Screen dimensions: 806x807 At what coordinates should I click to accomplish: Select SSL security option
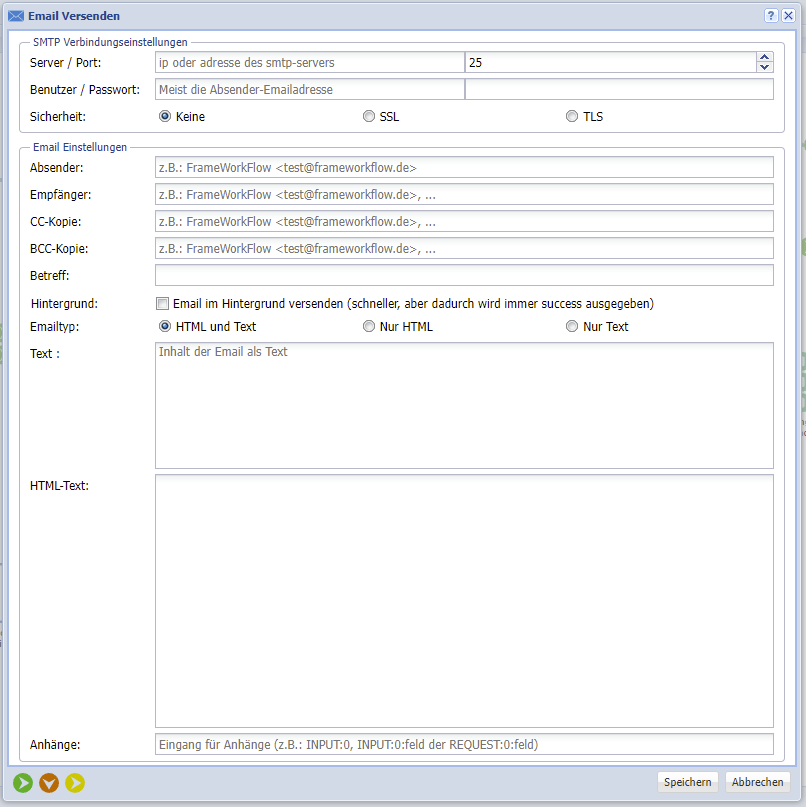369,116
